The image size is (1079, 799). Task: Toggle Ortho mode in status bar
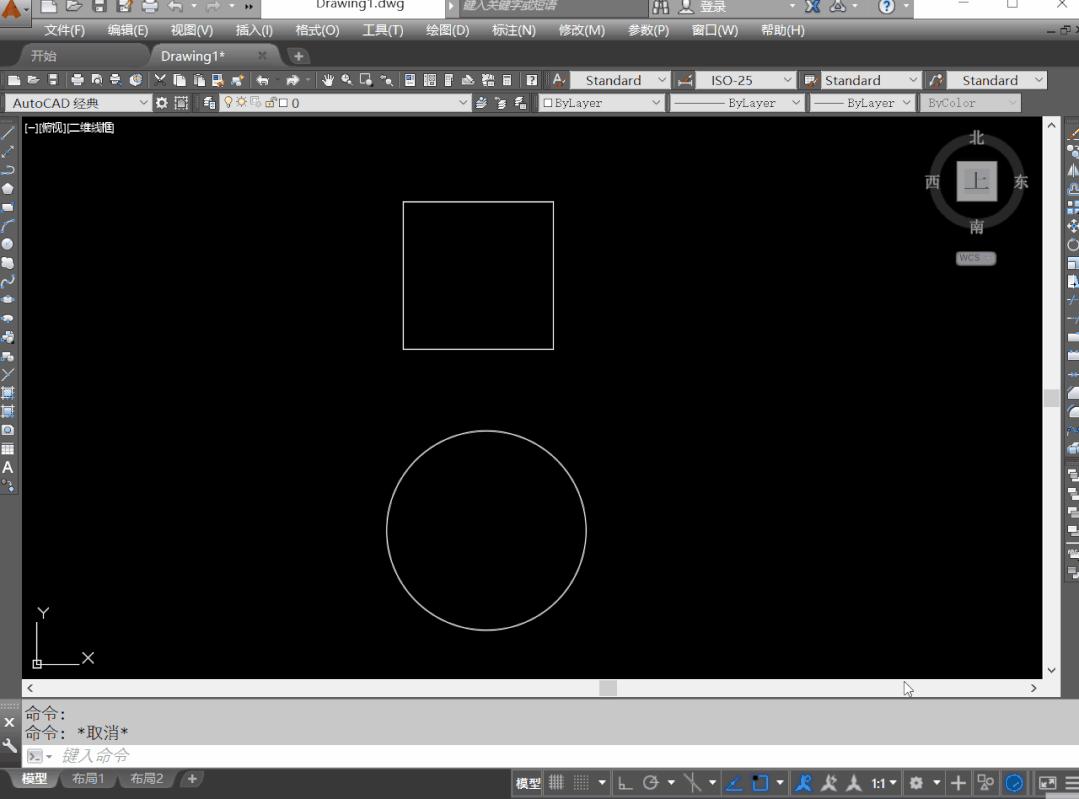(626, 783)
